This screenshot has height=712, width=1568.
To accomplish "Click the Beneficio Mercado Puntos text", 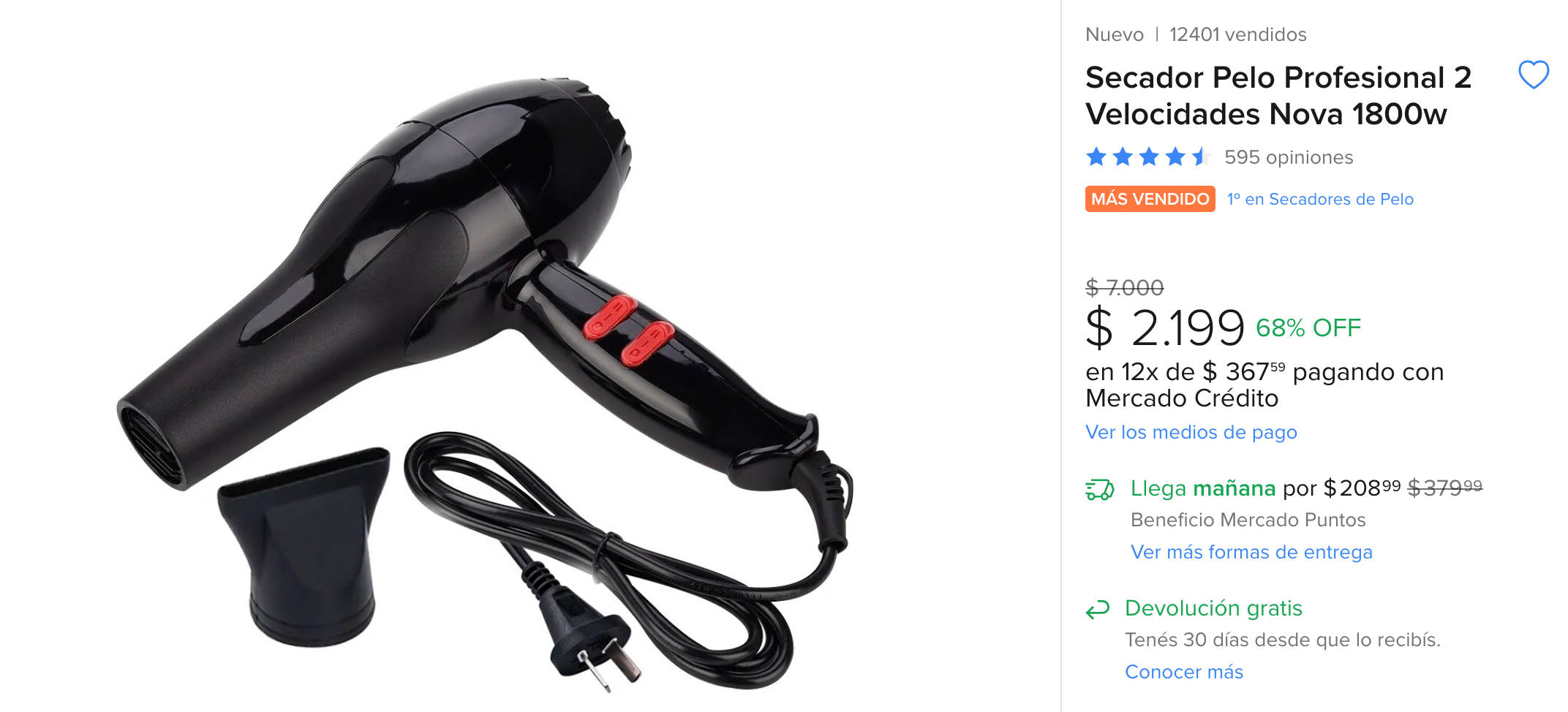I will click(1248, 520).
